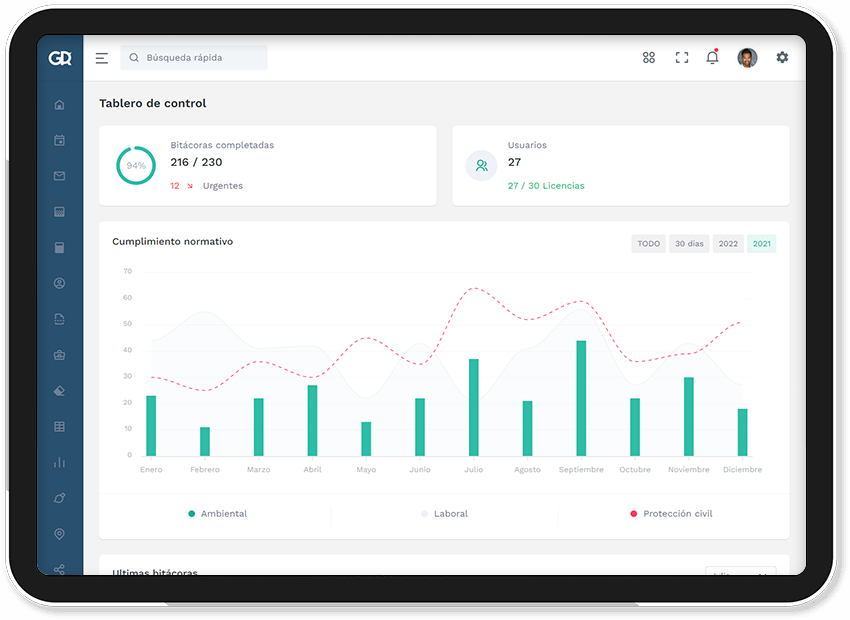Toggle the Laboral series in chart legend
850x620 pixels.
click(444, 514)
